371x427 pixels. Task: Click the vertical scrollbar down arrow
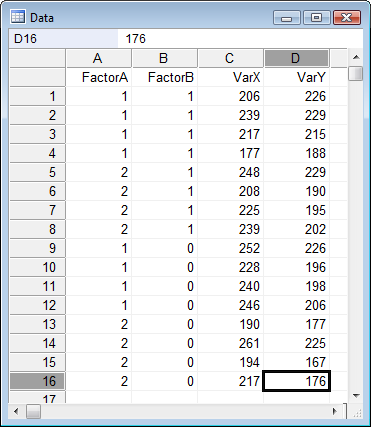click(x=356, y=396)
